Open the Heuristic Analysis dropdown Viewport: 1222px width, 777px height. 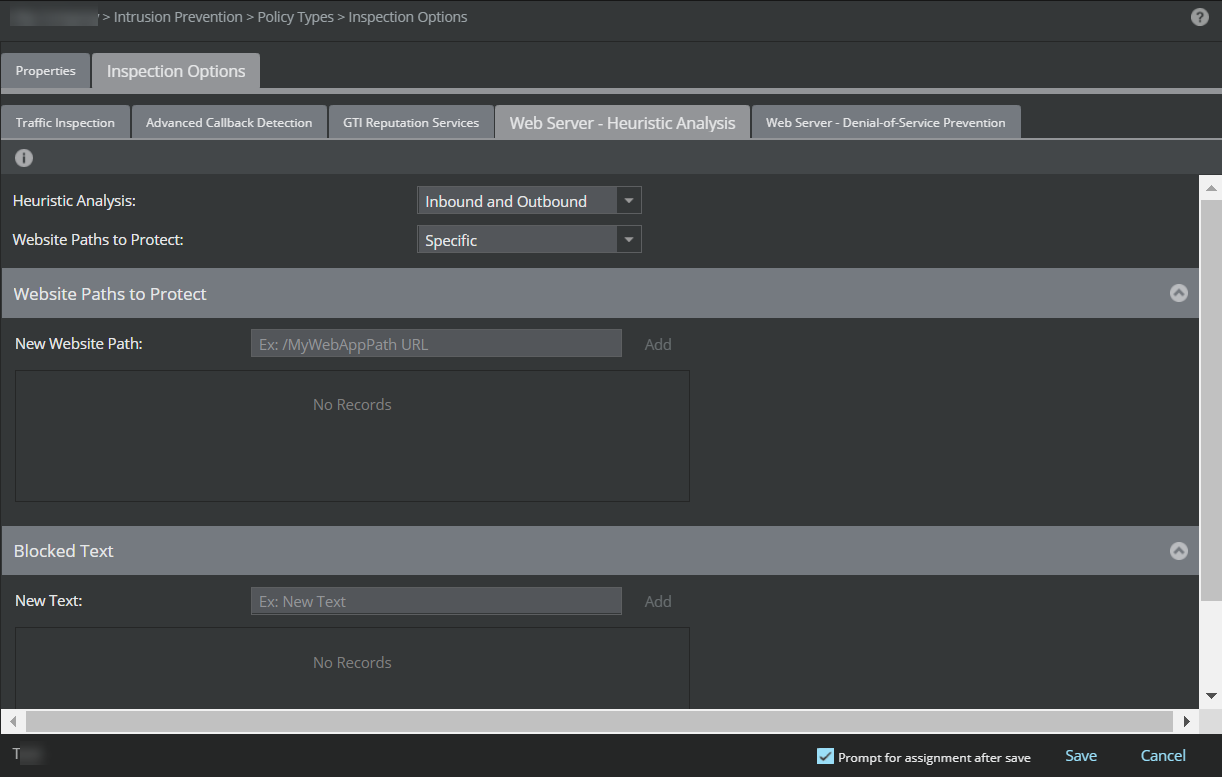pyautogui.click(x=529, y=201)
